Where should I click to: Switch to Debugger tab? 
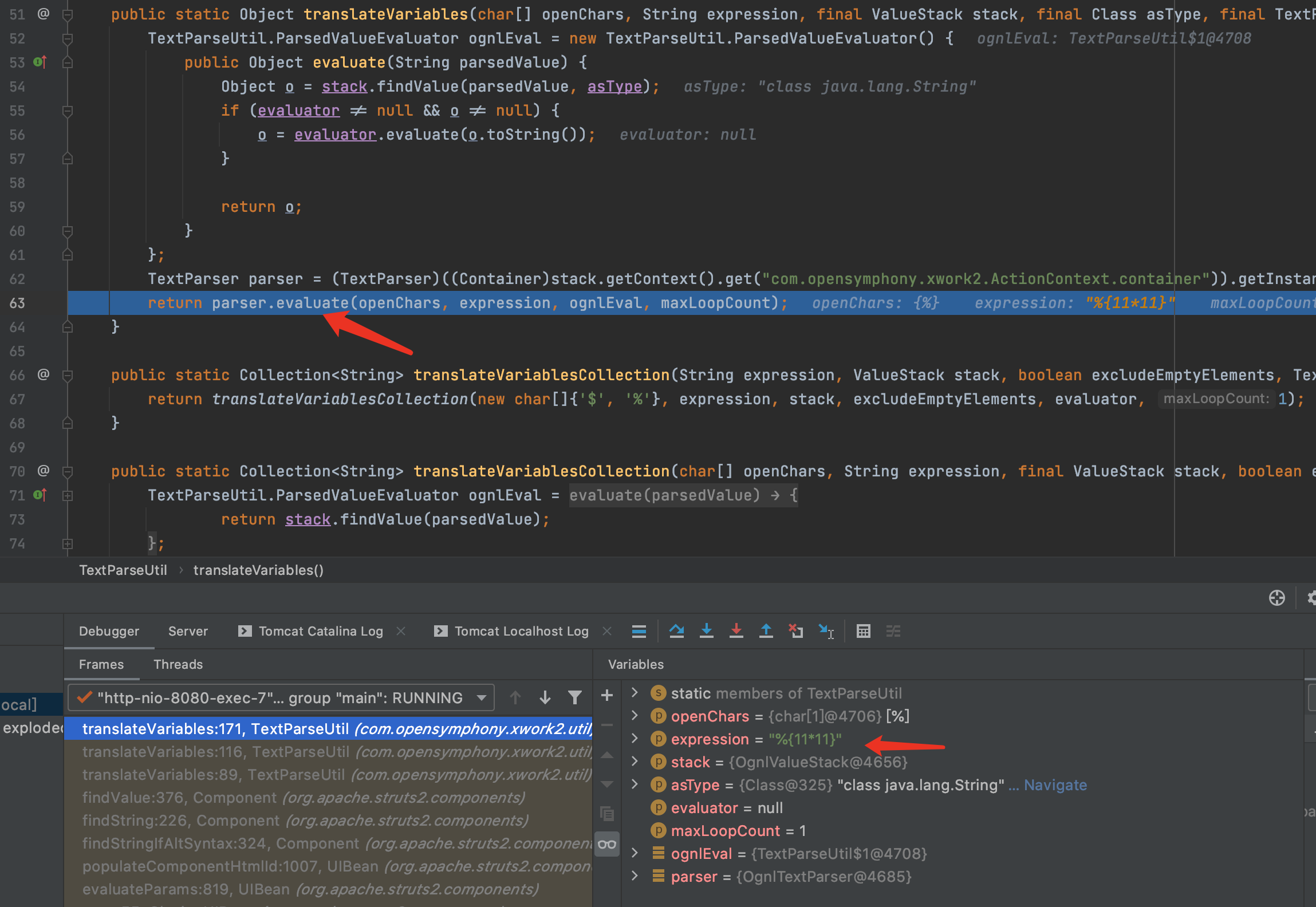point(109,631)
